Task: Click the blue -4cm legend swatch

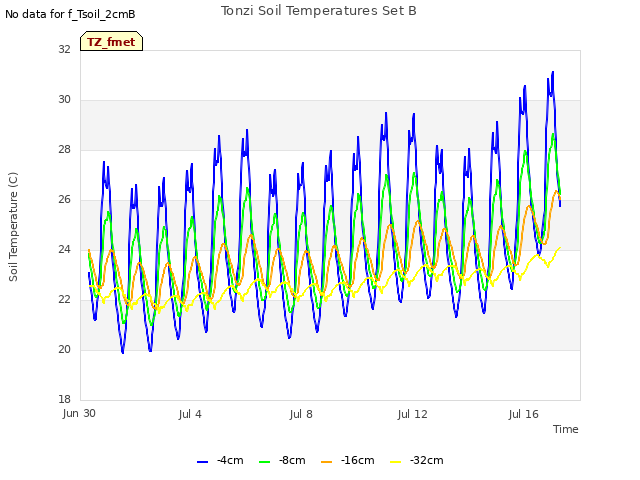Action: [202, 462]
